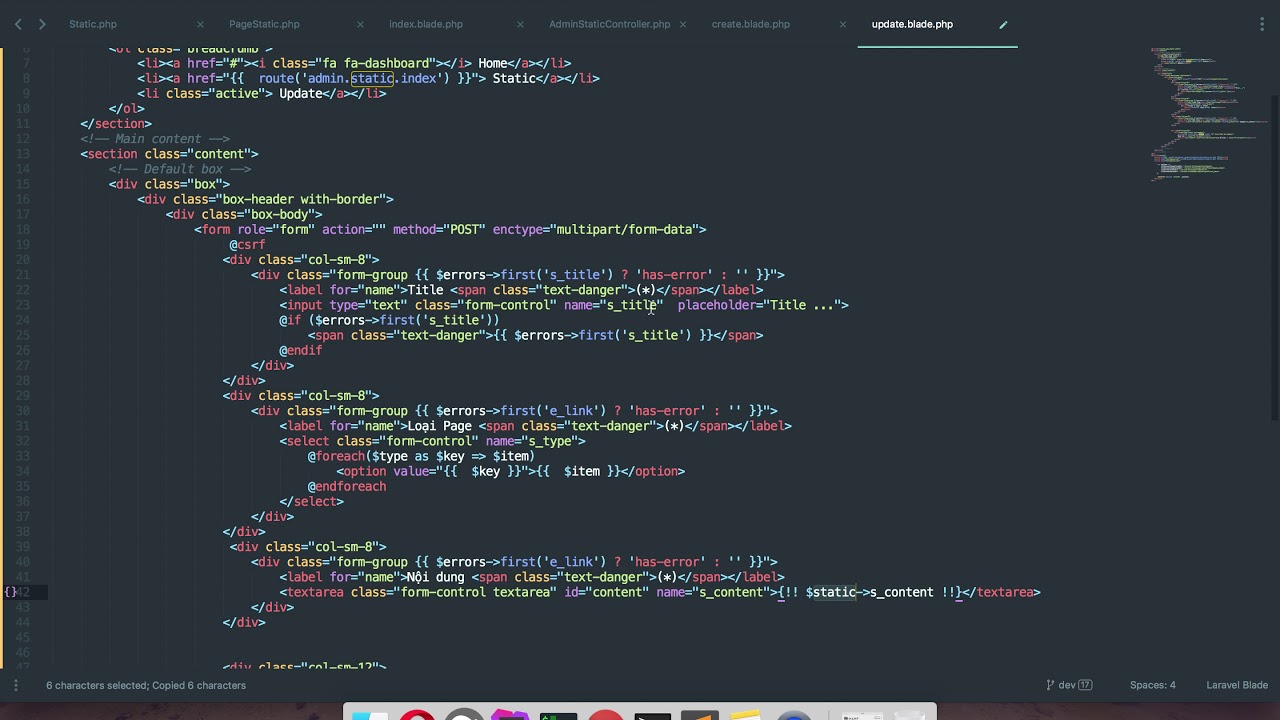Click the '<!-- Default box -->' comment
1280x720 pixels.
pyautogui.click(x=180, y=169)
